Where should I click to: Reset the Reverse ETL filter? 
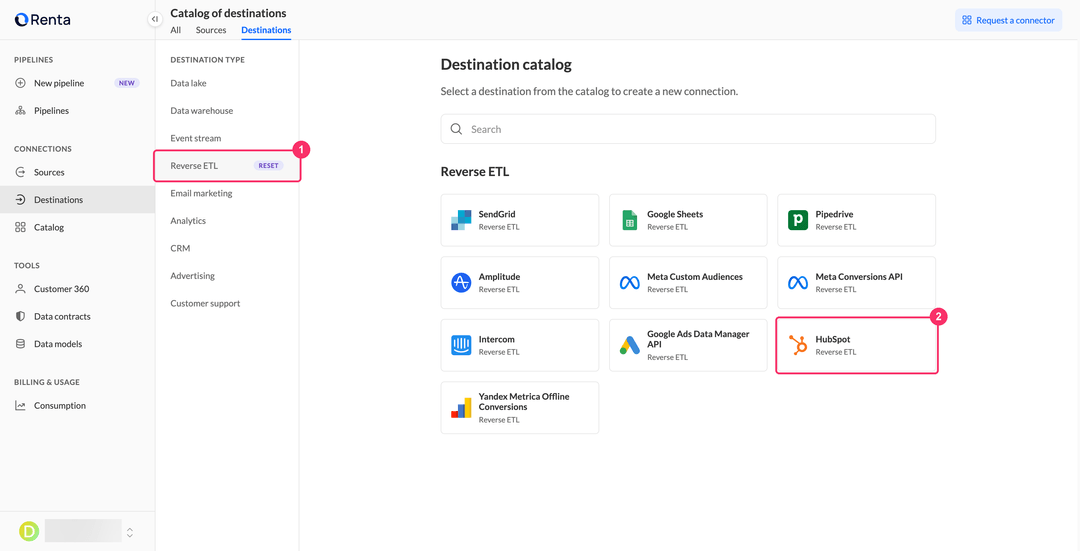click(269, 166)
